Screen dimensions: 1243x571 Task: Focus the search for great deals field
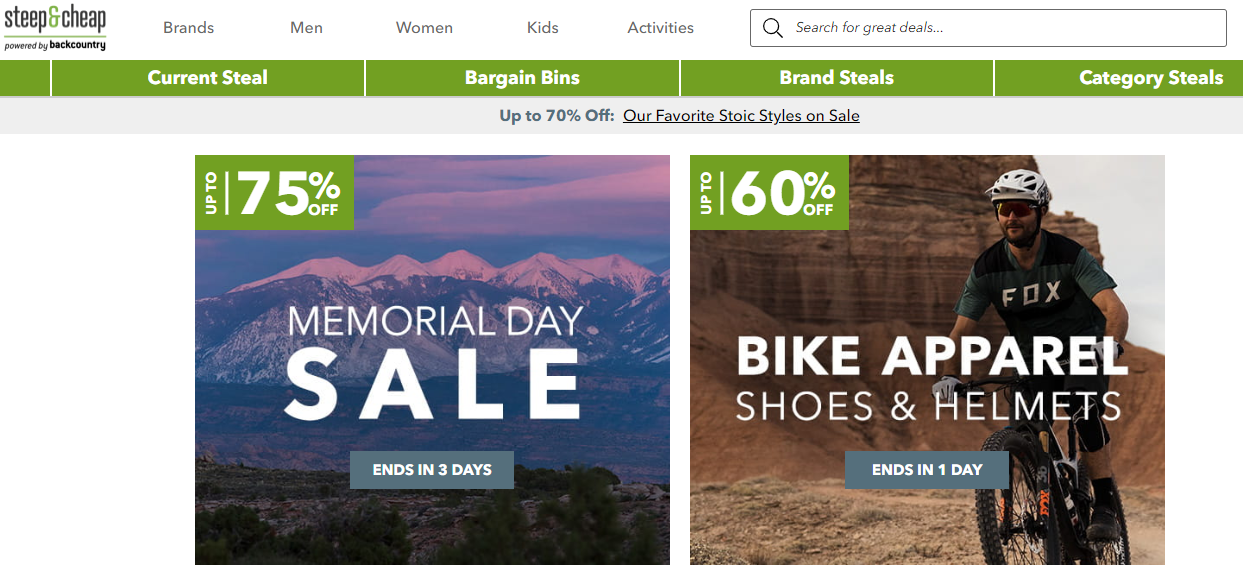tap(1000, 28)
